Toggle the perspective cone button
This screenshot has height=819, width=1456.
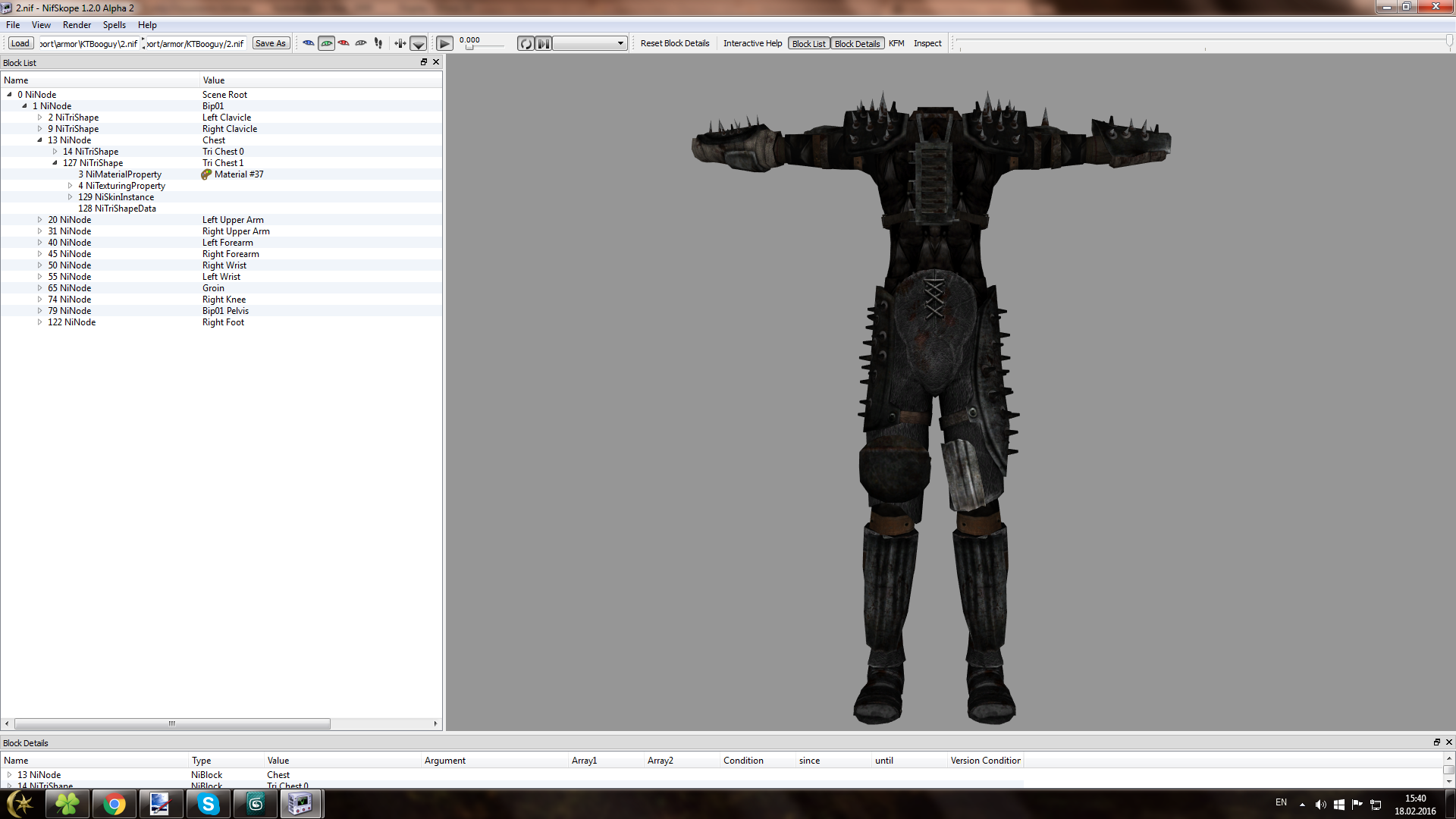click(x=419, y=43)
